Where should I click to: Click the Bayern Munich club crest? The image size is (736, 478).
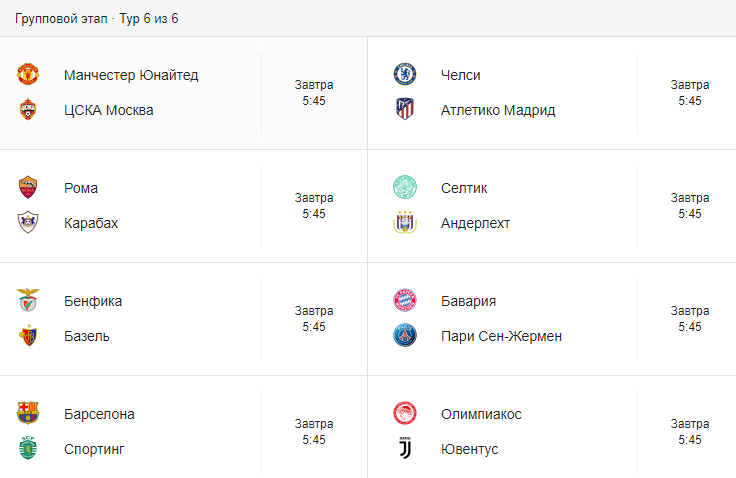click(405, 301)
